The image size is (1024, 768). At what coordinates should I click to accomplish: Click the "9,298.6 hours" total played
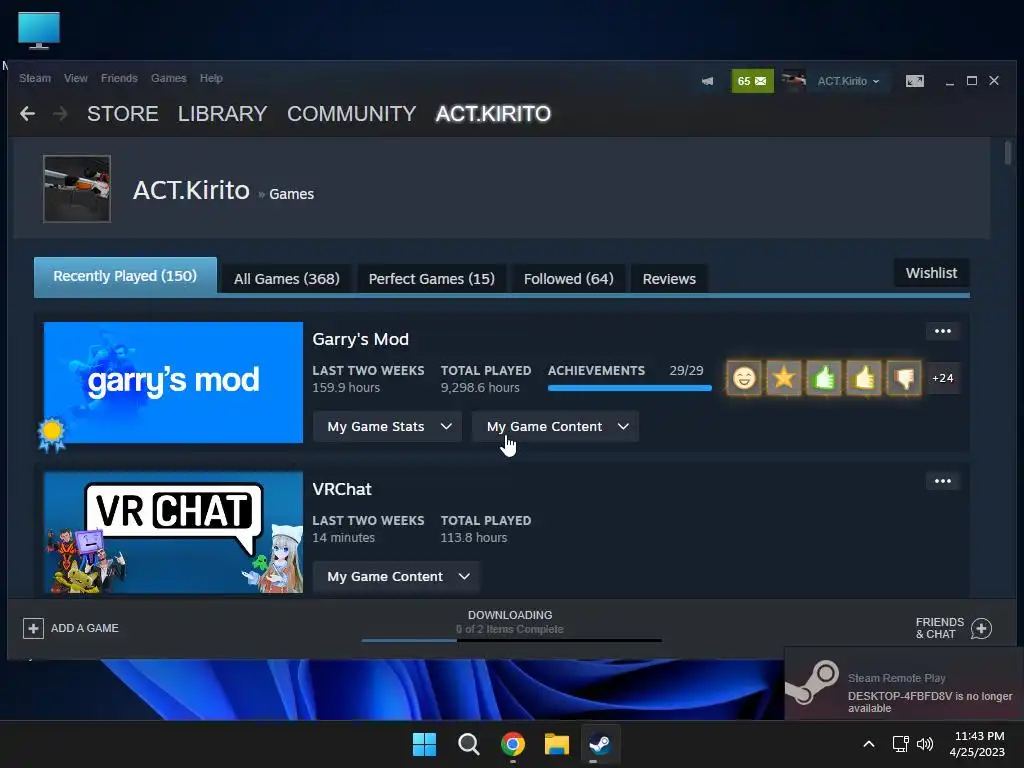480,387
